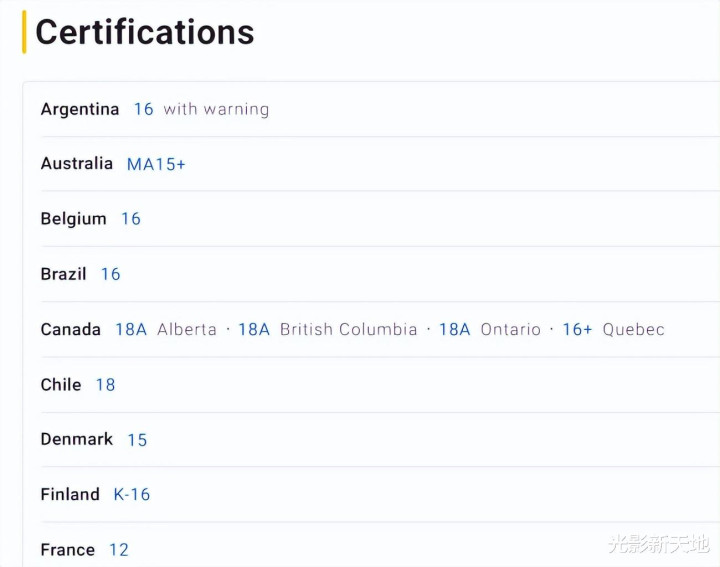Select the Australia country label
This screenshot has width=720, height=567.
pyautogui.click(x=77, y=163)
